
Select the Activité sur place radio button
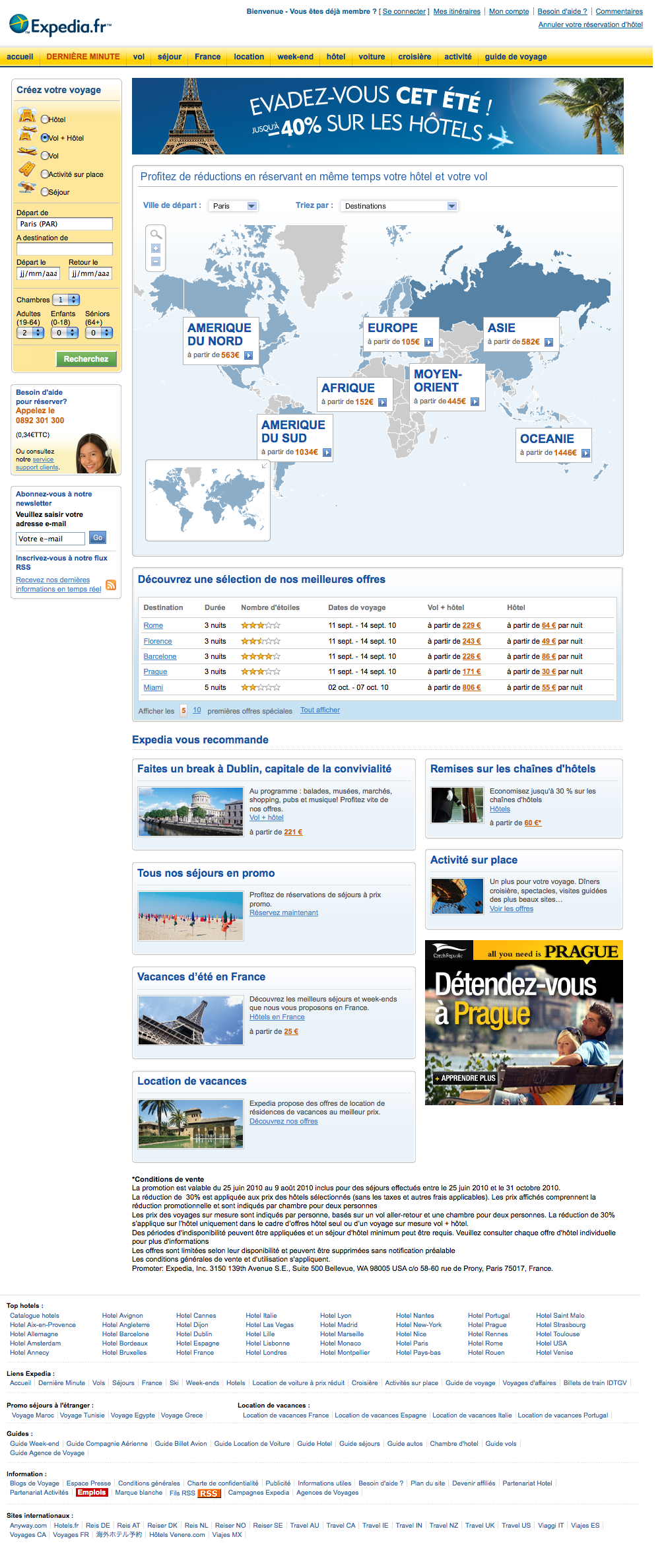pos(45,174)
